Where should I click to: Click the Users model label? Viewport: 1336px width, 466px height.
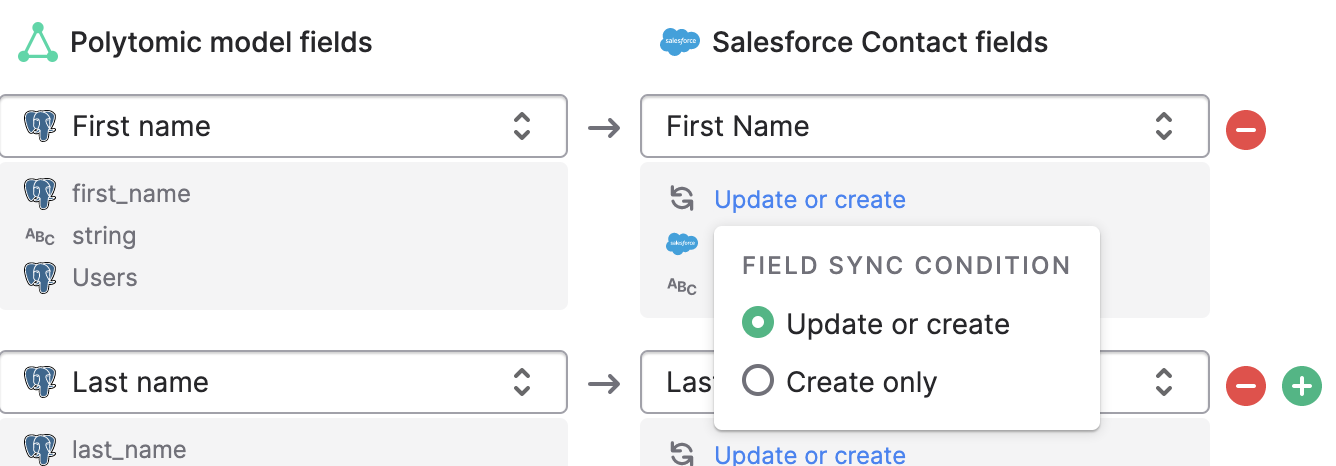pyautogui.click(x=105, y=277)
